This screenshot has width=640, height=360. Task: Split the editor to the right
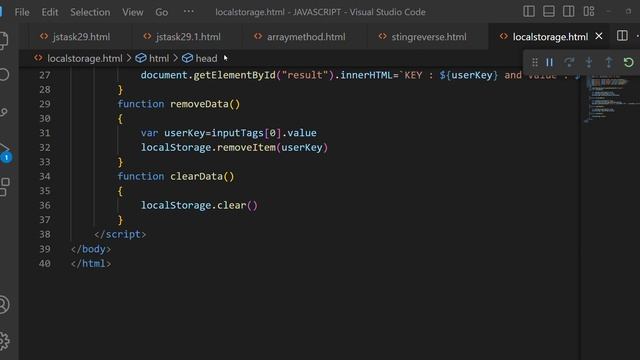point(622,36)
